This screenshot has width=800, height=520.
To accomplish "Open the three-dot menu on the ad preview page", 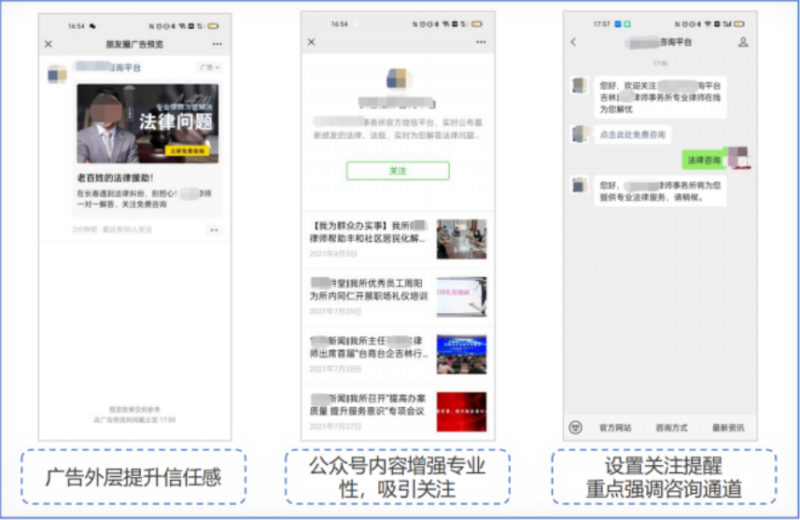I will pyautogui.click(x=216, y=44).
